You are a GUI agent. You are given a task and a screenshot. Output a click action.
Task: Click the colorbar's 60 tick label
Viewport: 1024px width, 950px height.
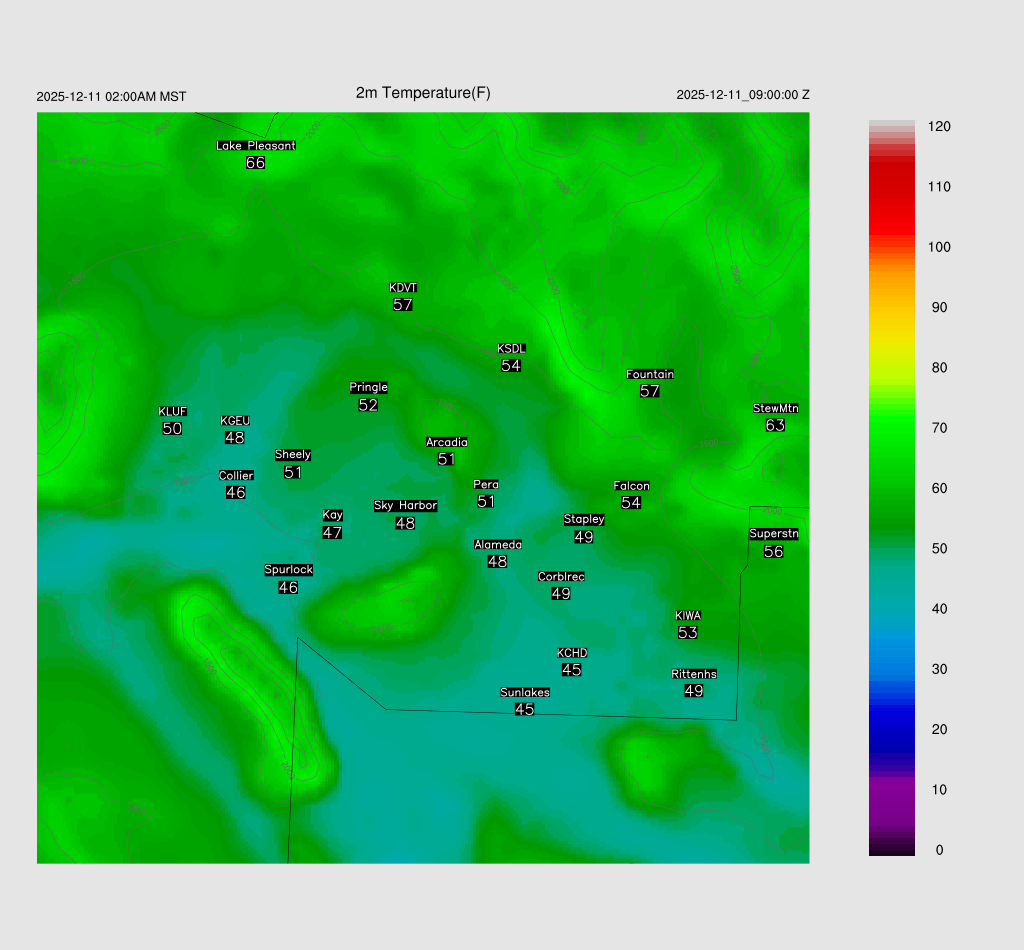(x=939, y=488)
